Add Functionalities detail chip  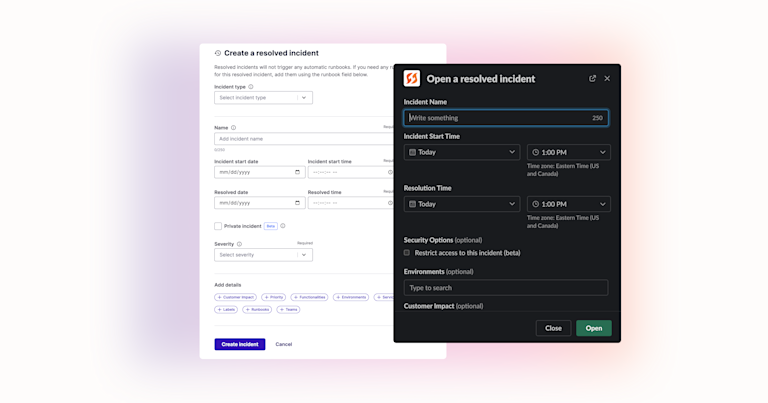tap(310, 297)
